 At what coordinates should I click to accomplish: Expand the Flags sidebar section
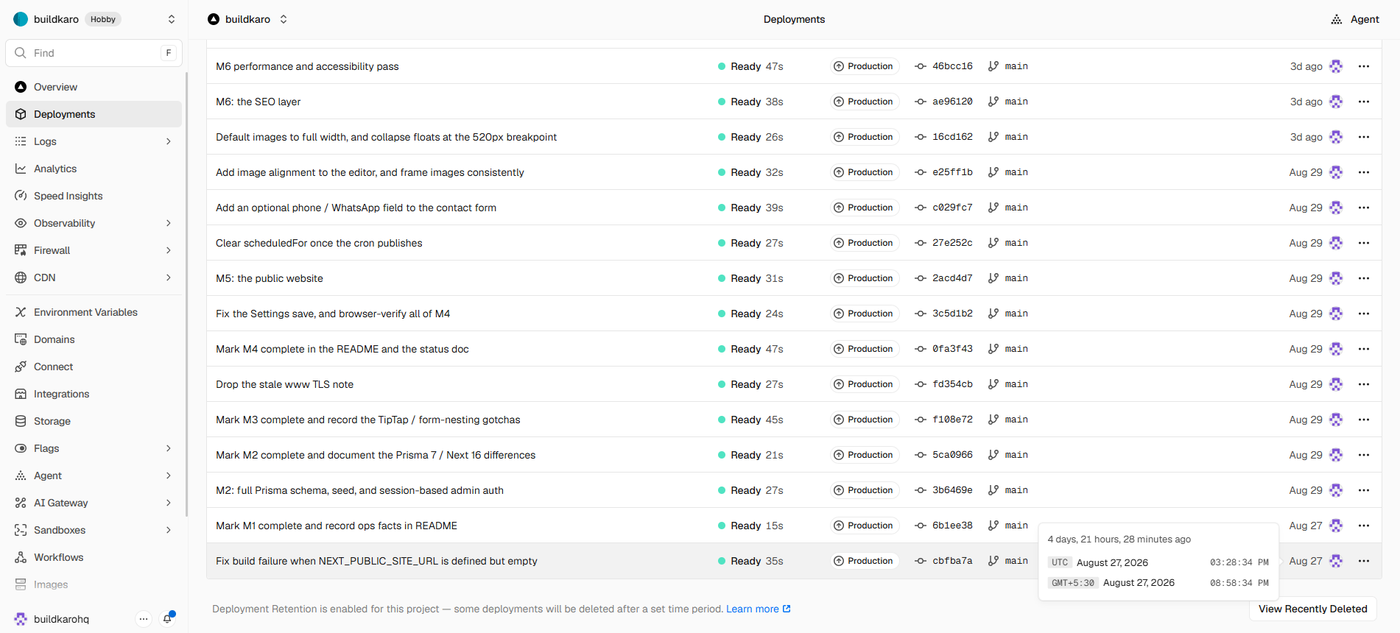168,448
